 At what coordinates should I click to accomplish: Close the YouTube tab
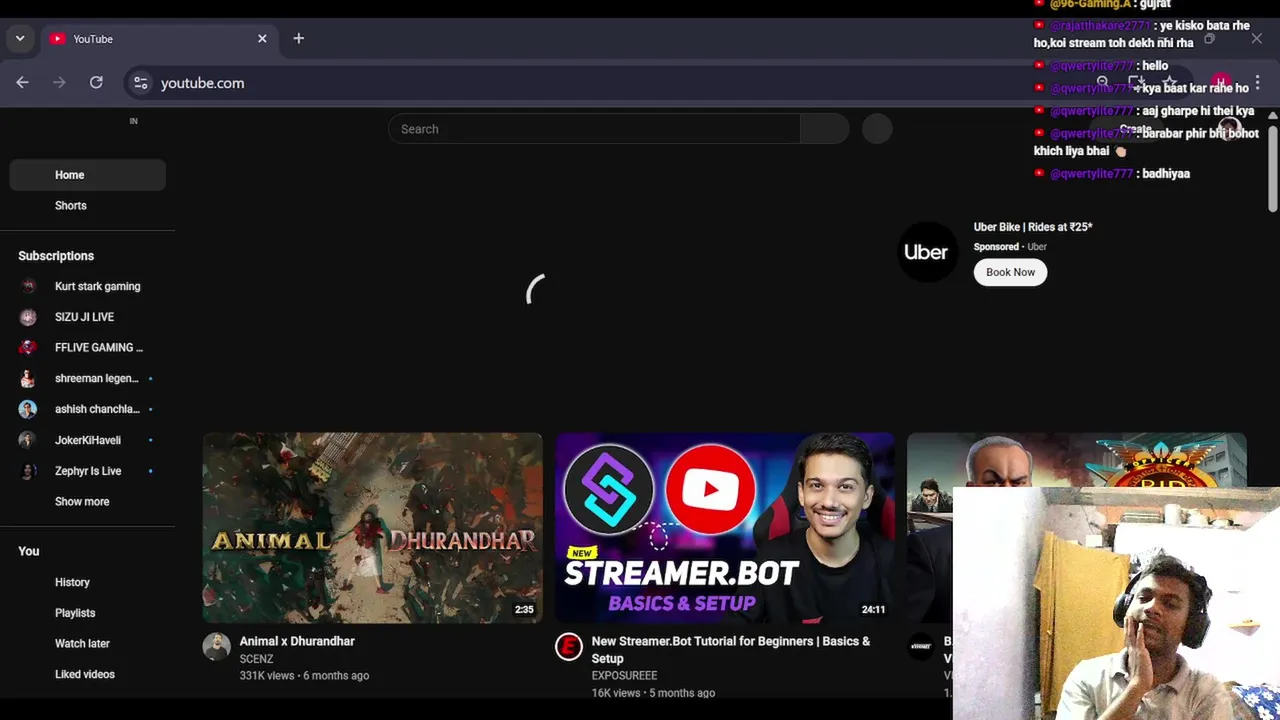point(262,38)
